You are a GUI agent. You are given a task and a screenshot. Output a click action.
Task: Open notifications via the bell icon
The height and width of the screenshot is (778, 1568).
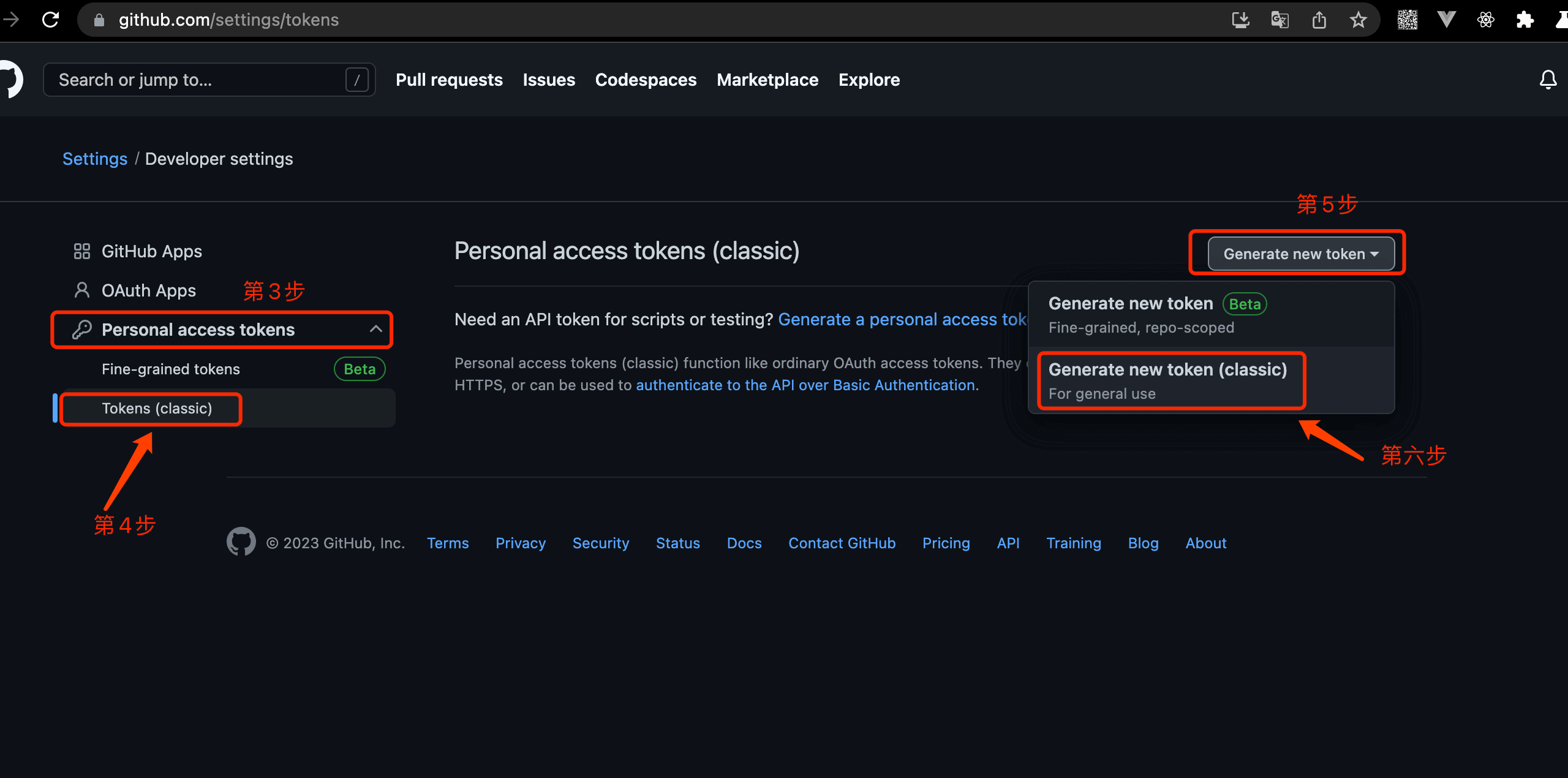click(1548, 80)
